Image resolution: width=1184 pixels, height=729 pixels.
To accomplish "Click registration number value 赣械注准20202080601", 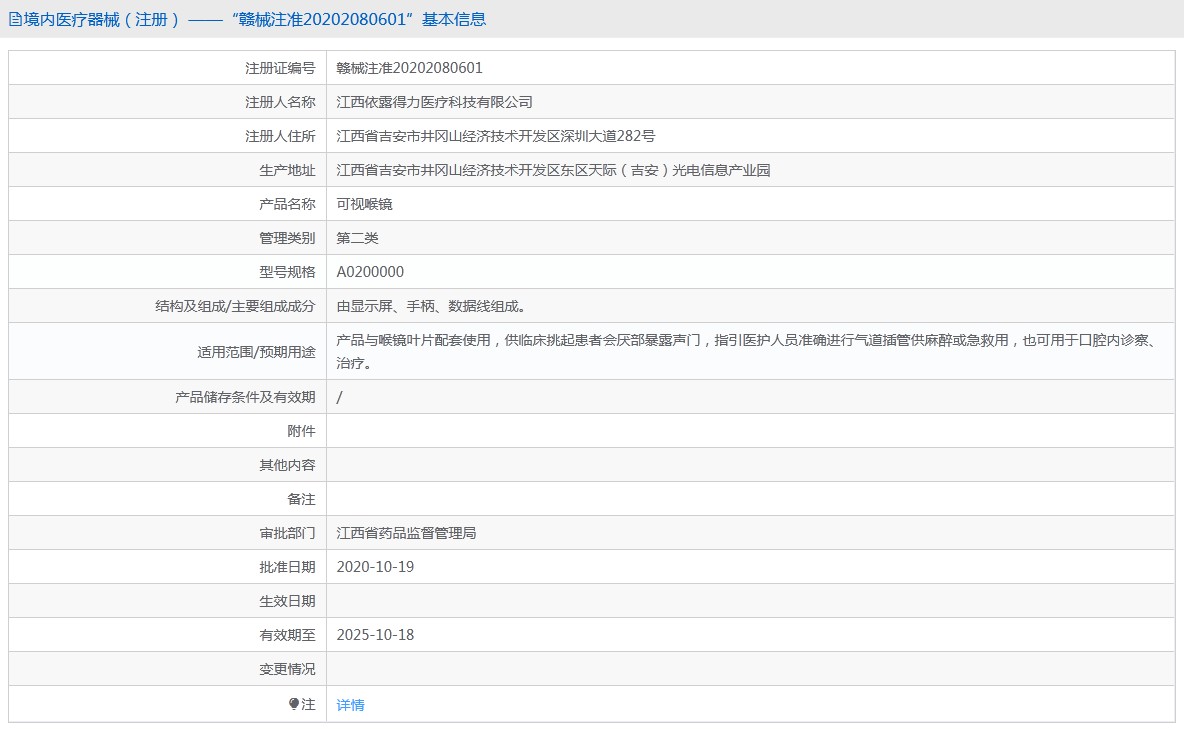I will (x=410, y=68).
